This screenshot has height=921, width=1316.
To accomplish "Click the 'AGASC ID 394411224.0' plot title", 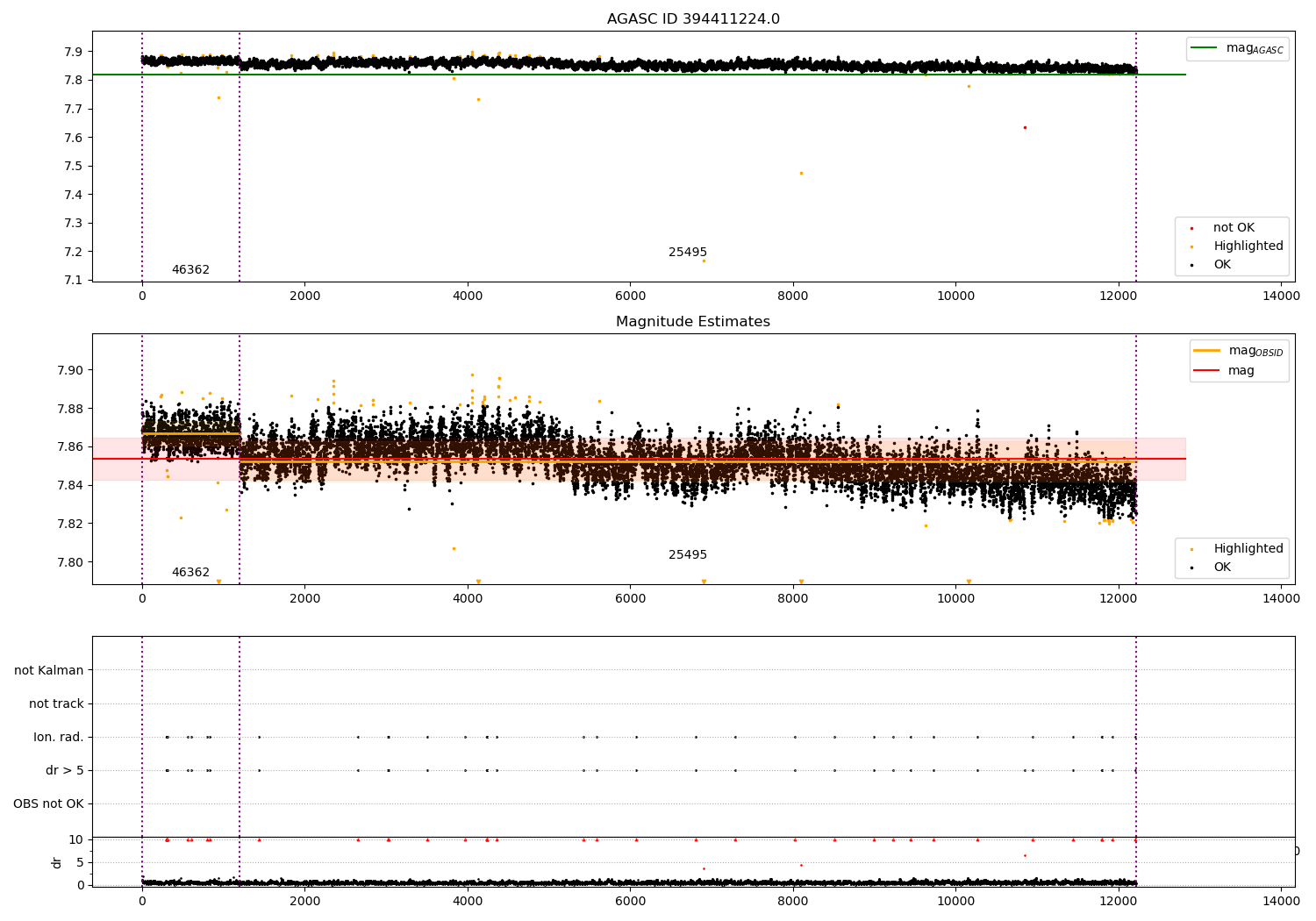I will 693,19.
